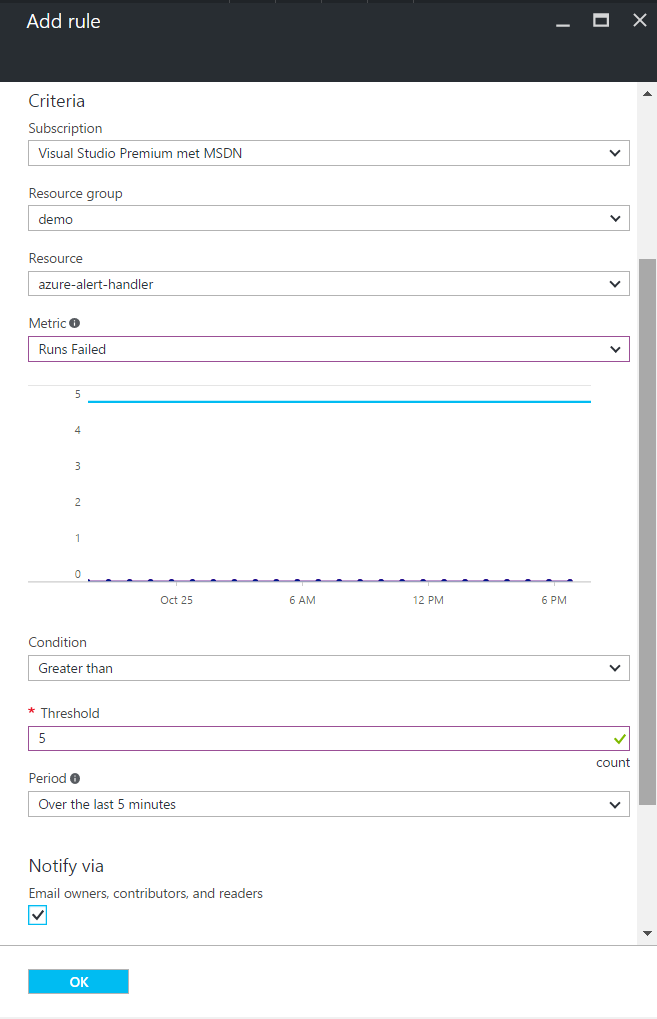The height and width of the screenshot is (1019, 657).
Task: Show the Period info tooltip icon
Action: [75, 778]
